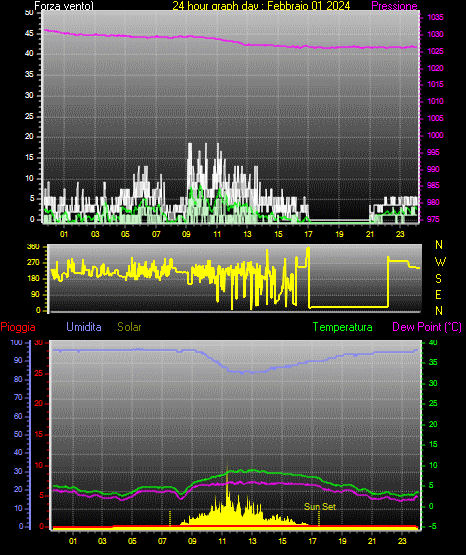Click the 40 temperature axis value

point(433,343)
